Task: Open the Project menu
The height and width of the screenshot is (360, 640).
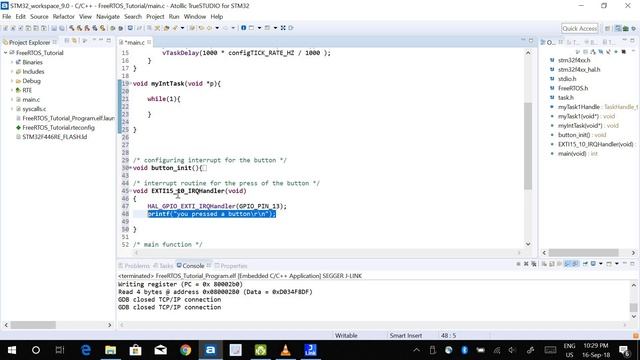Action: (155, 17)
